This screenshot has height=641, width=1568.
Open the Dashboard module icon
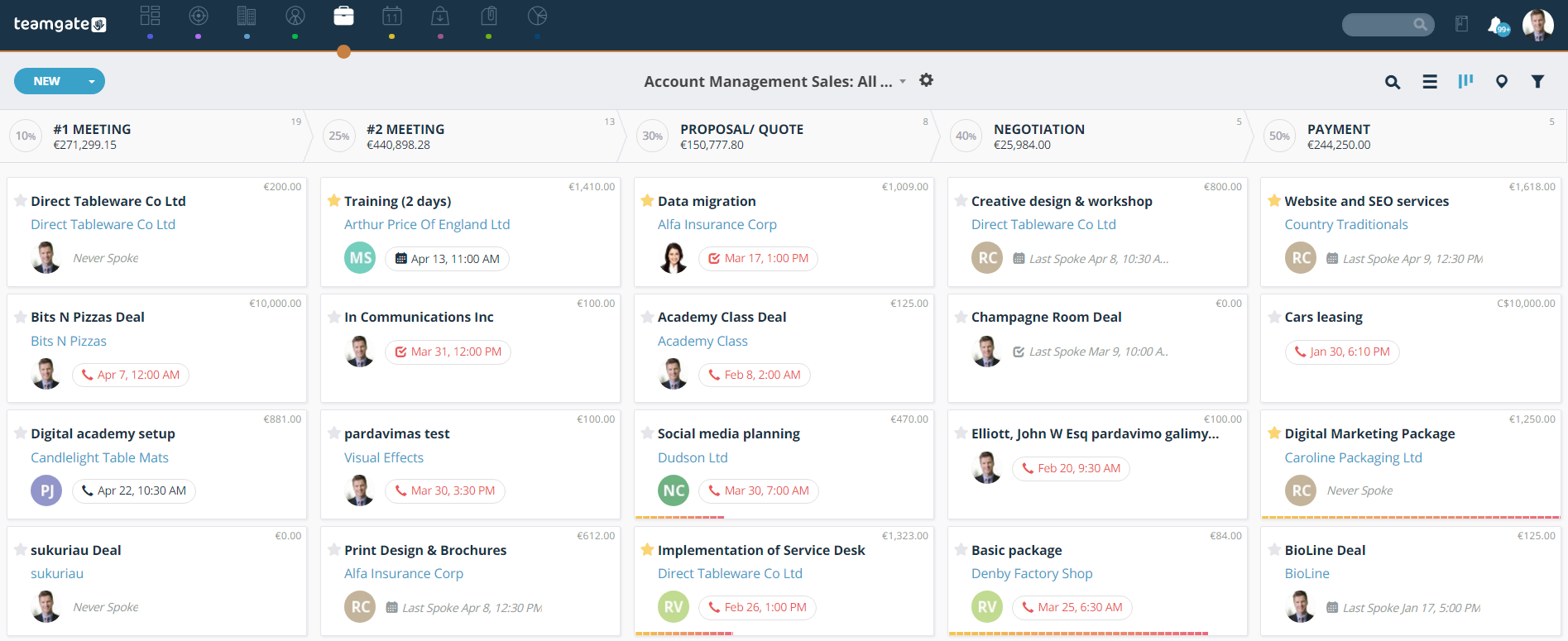pos(150,16)
